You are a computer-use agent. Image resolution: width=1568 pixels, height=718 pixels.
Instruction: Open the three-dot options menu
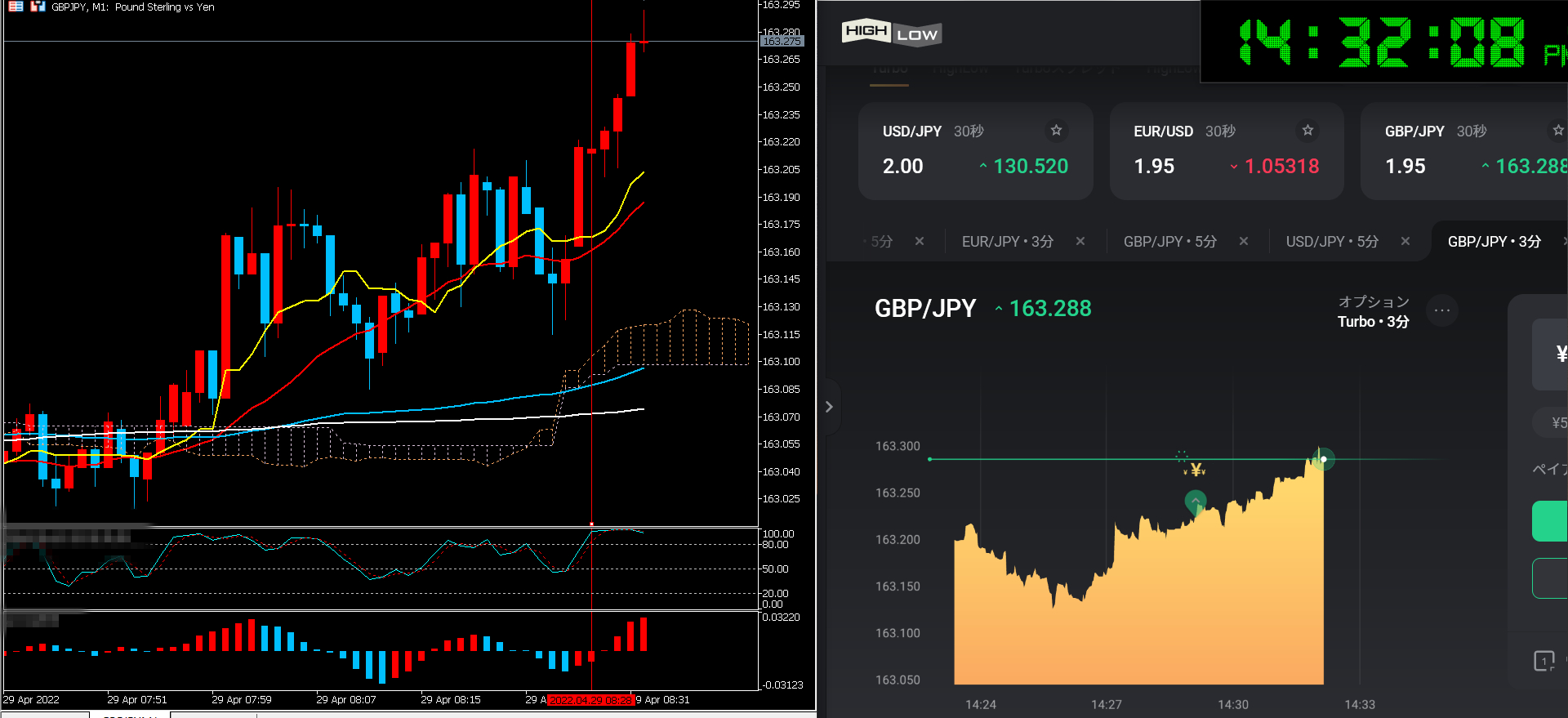[x=1442, y=310]
